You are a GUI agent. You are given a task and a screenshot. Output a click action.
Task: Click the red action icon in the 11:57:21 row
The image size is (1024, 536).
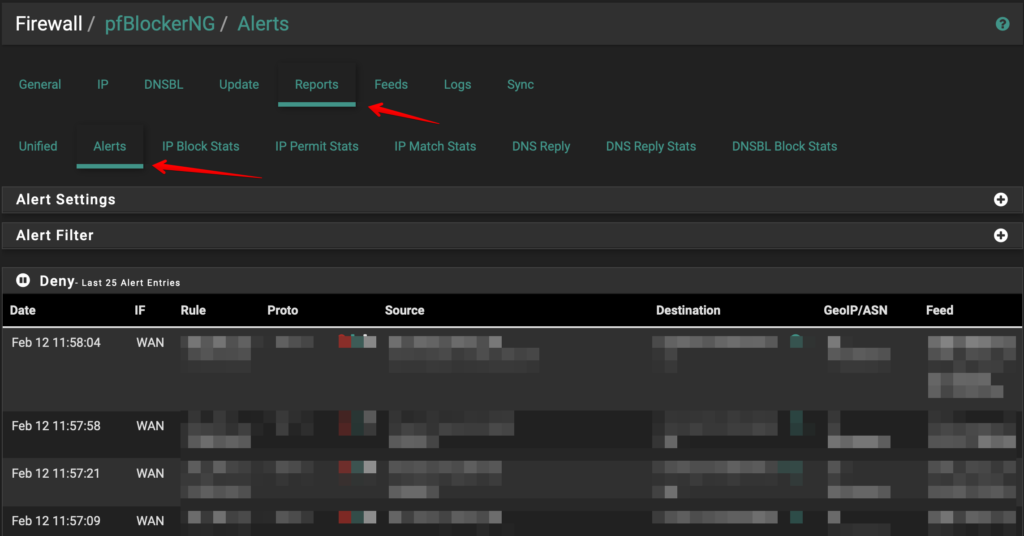point(345,467)
